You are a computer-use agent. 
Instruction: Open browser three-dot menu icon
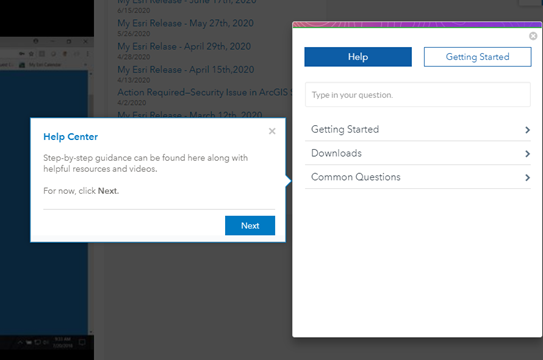pyautogui.click(x=87, y=54)
